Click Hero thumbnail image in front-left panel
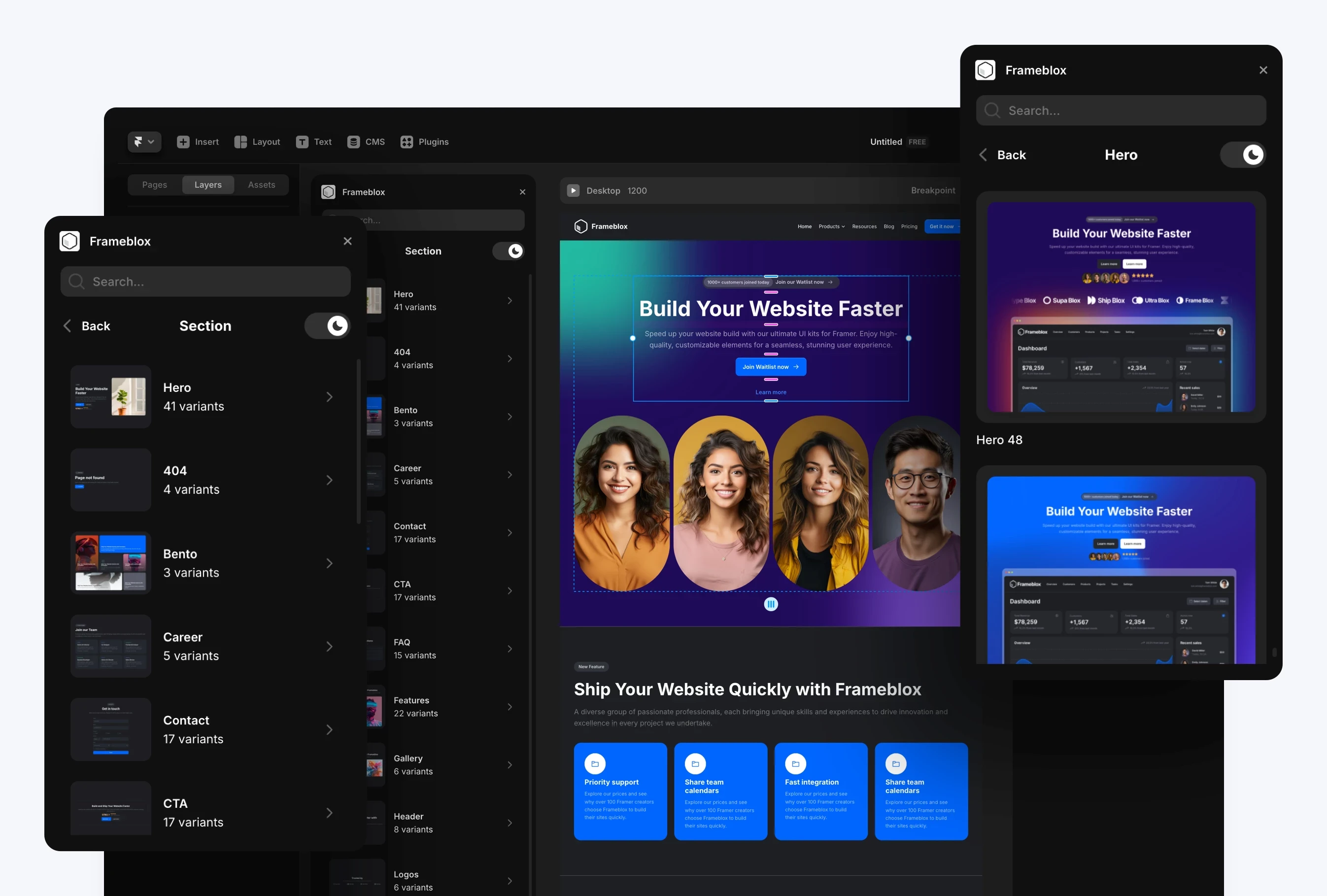Screen dimensions: 1327x896 click(x=111, y=397)
